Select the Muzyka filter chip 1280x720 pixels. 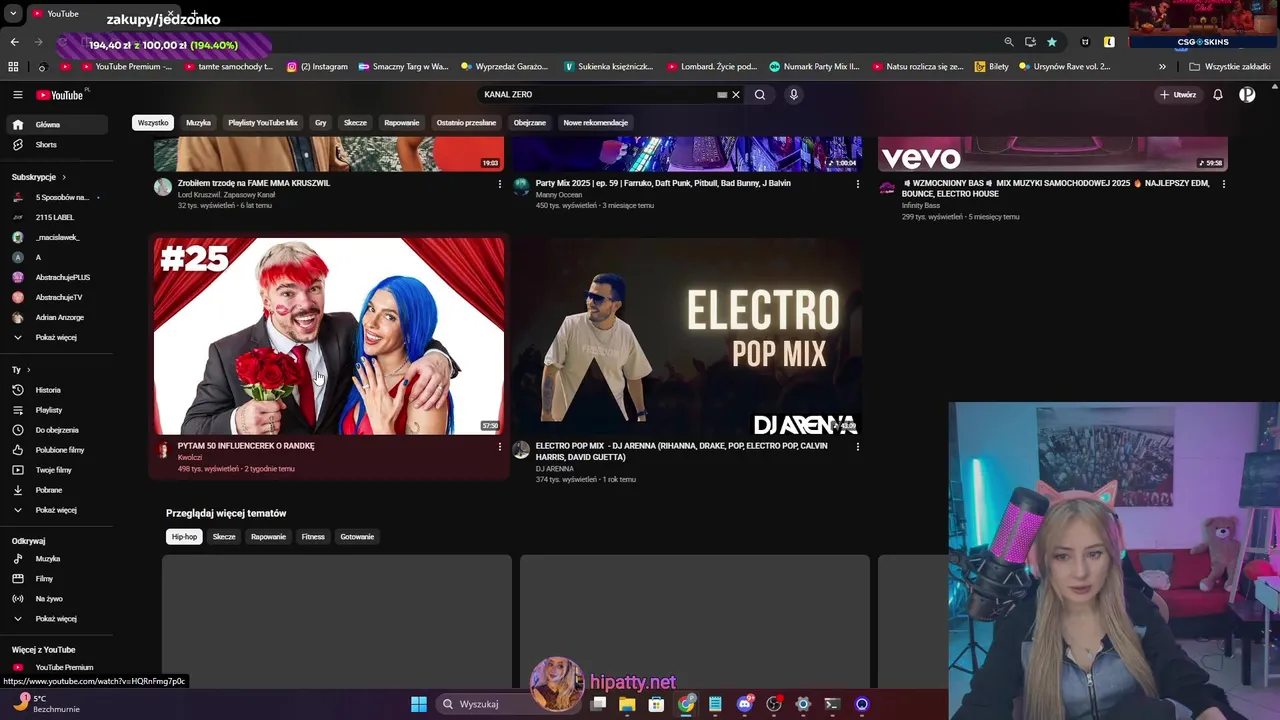pos(198,123)
